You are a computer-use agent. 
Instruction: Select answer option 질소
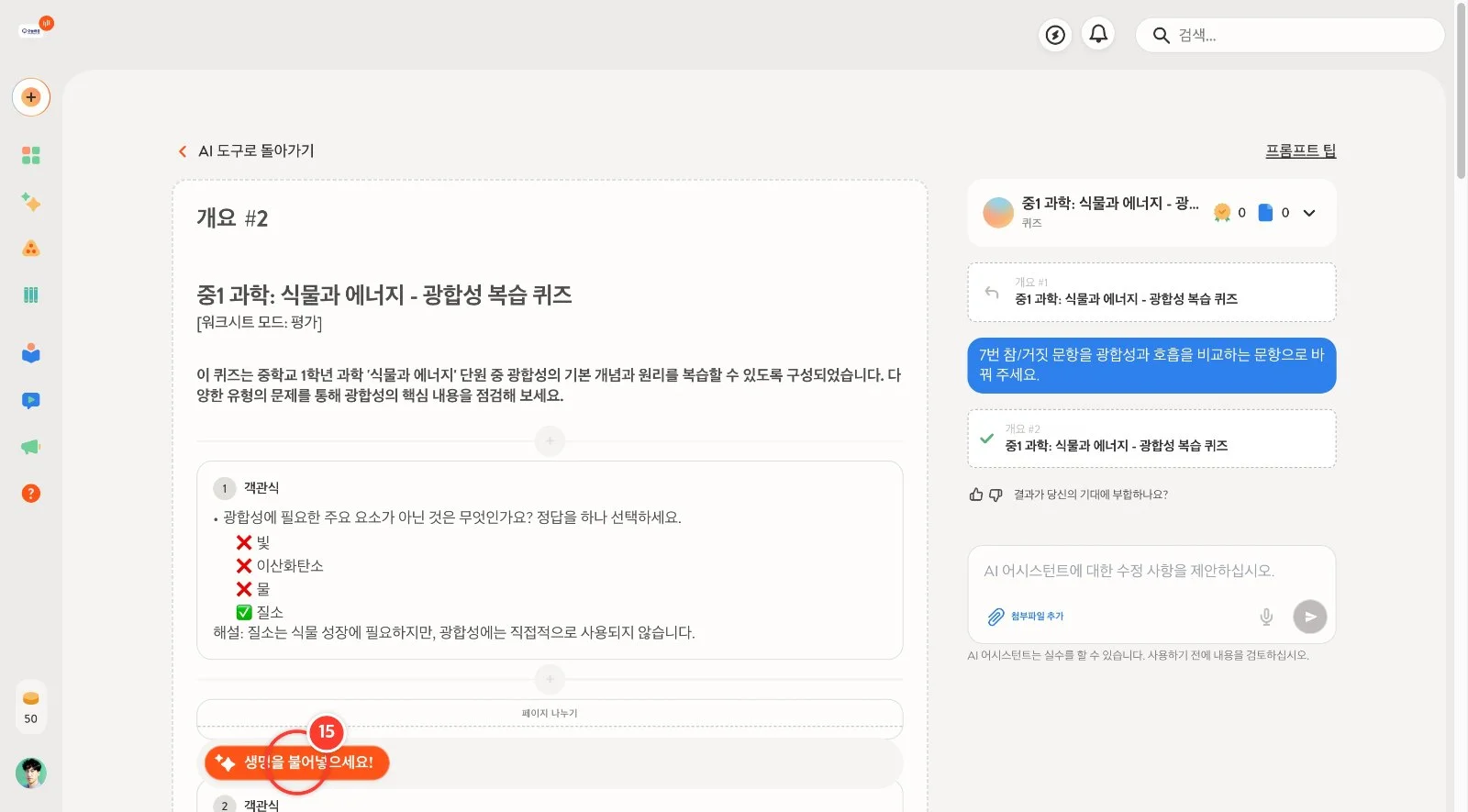(260, 612)
